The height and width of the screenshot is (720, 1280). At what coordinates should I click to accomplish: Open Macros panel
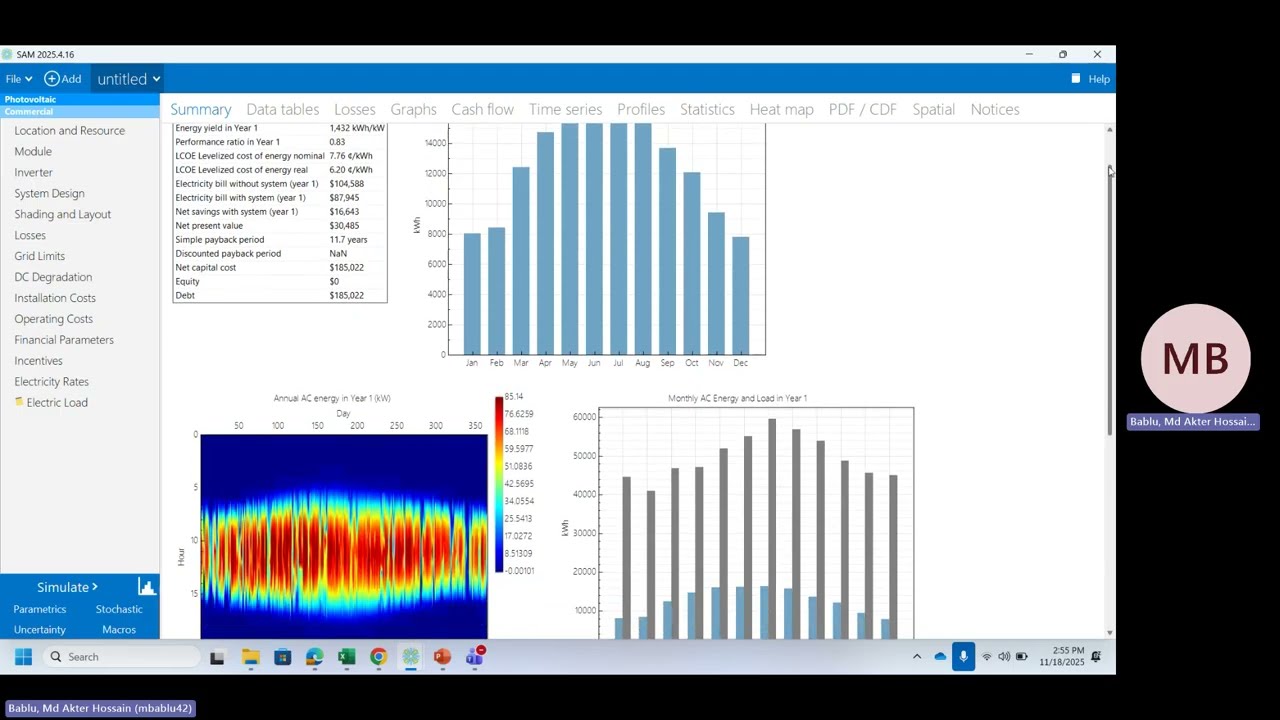[119, 630]
